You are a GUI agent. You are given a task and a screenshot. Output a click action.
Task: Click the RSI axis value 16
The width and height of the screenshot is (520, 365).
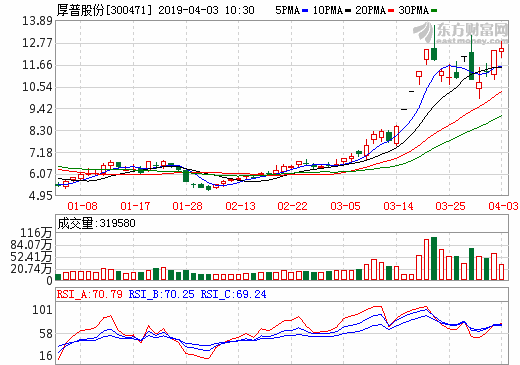point(46,356)
